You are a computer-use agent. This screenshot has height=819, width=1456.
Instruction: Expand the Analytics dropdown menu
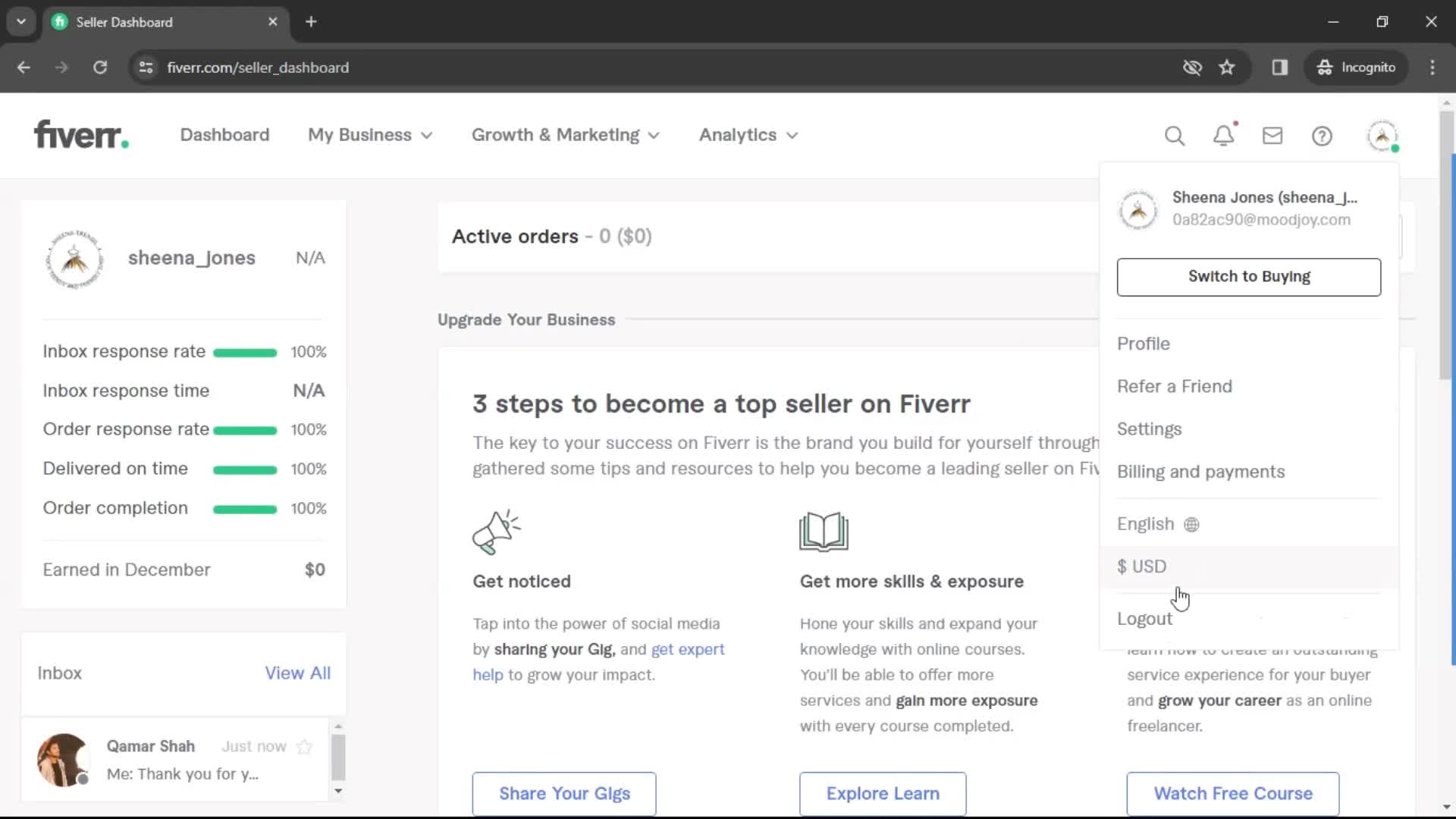748,135
